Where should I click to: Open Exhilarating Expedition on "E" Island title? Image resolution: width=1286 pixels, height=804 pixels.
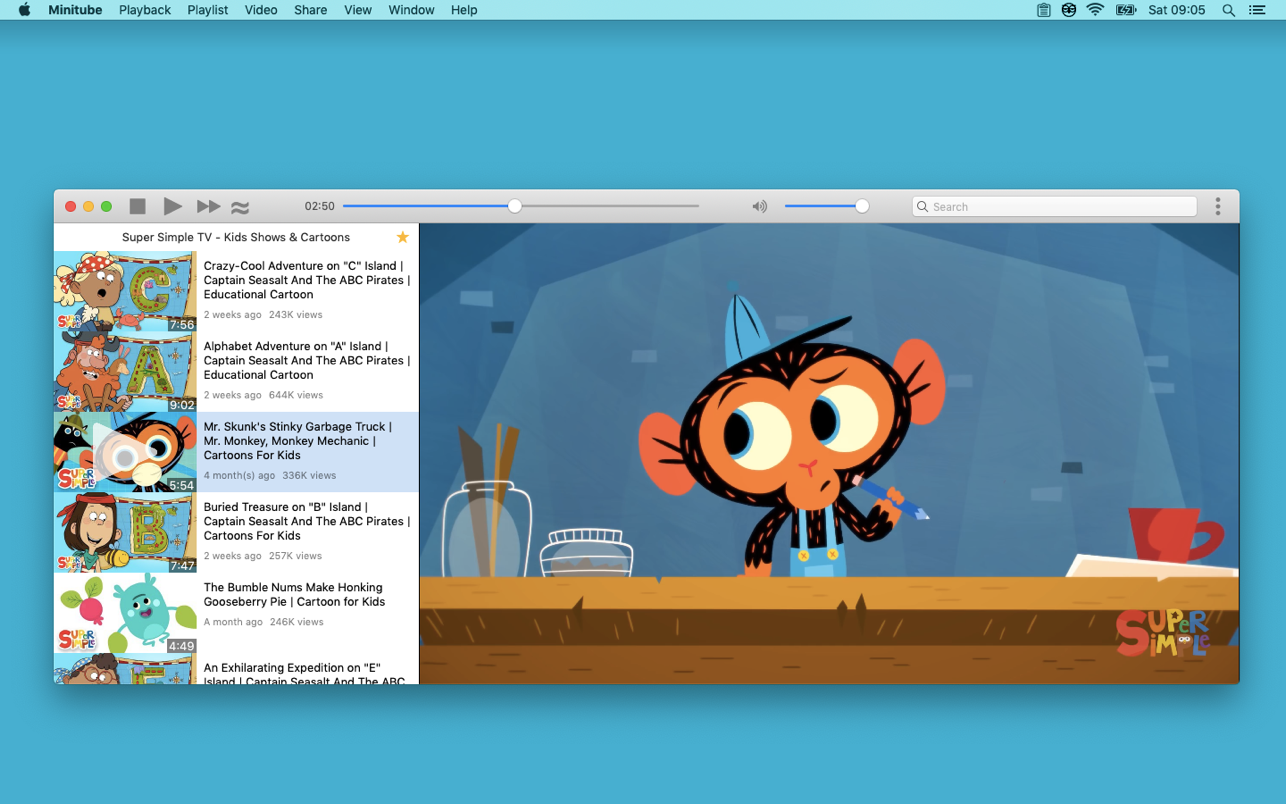click(x=304, y=674)
